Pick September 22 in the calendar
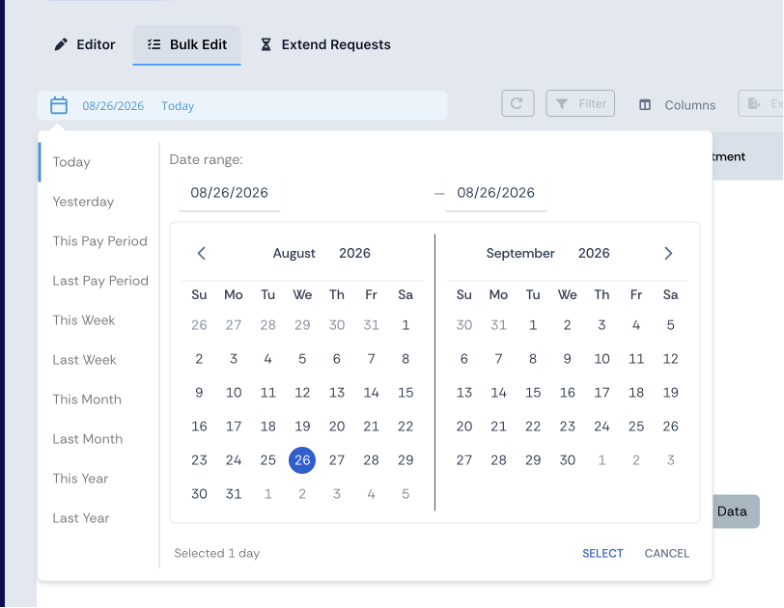 [533, 426]
